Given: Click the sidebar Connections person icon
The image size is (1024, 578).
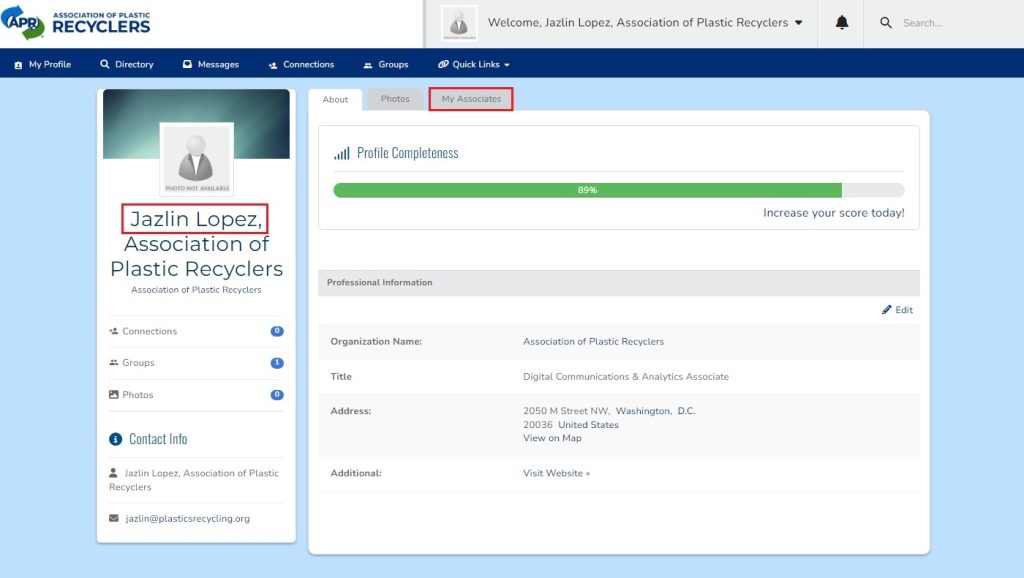Looking at the screenshot, I should pos(114,331).
